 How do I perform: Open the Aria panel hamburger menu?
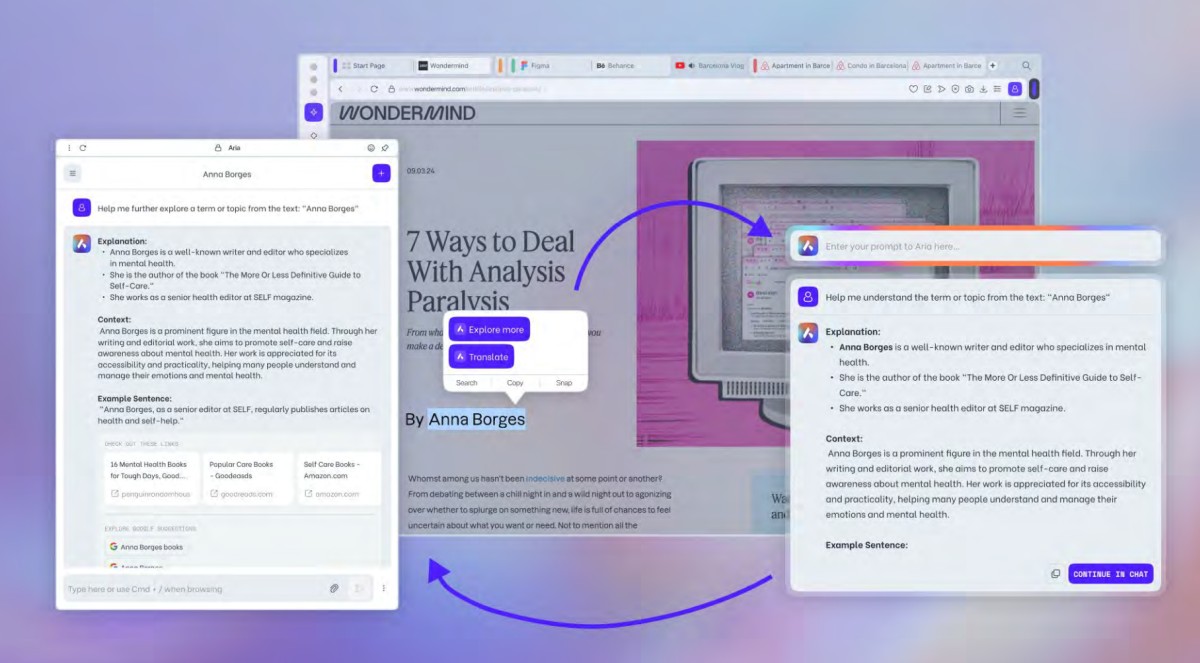coord(72,173)
